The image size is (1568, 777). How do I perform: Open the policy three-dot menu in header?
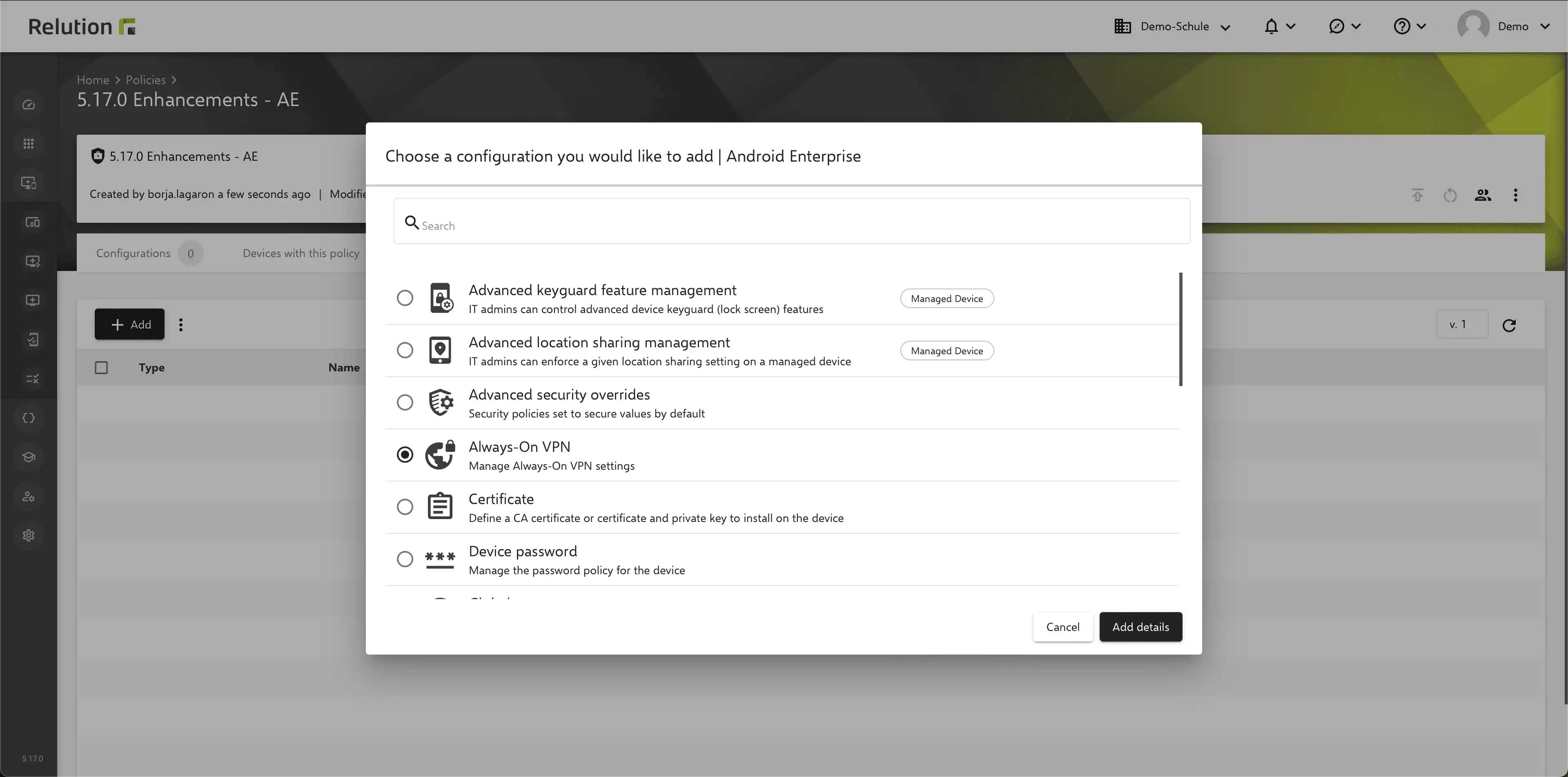(1516, 195)
